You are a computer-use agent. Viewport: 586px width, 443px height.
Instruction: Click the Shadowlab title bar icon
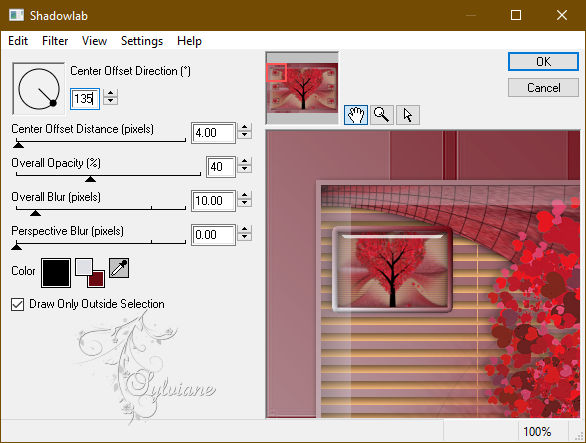[16, 15]
